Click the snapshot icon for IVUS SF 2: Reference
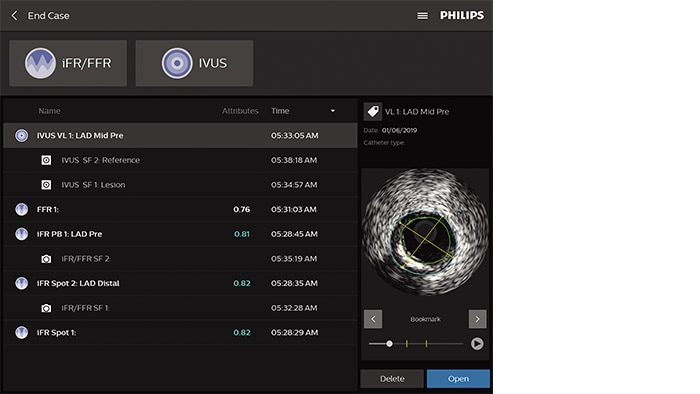The height and width of the screenshot is (394, 700). click(46, 160)
